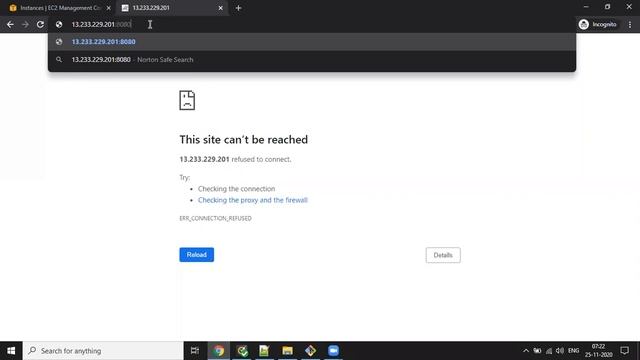The width and height of the screenshot is (640, 360).
Task: Click the This site can't be reached heading
Action: [x=244, y=140]
